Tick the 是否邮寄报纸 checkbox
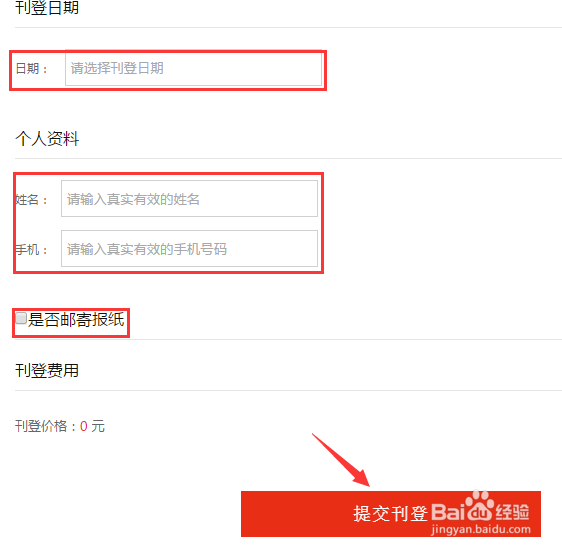The image size is (562, 550). (21, 318)
